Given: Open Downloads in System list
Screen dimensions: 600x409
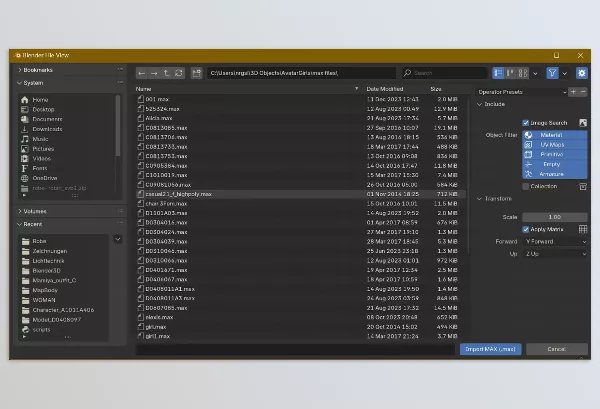Looking at the screenshot, I should click(x=67, y=129).
